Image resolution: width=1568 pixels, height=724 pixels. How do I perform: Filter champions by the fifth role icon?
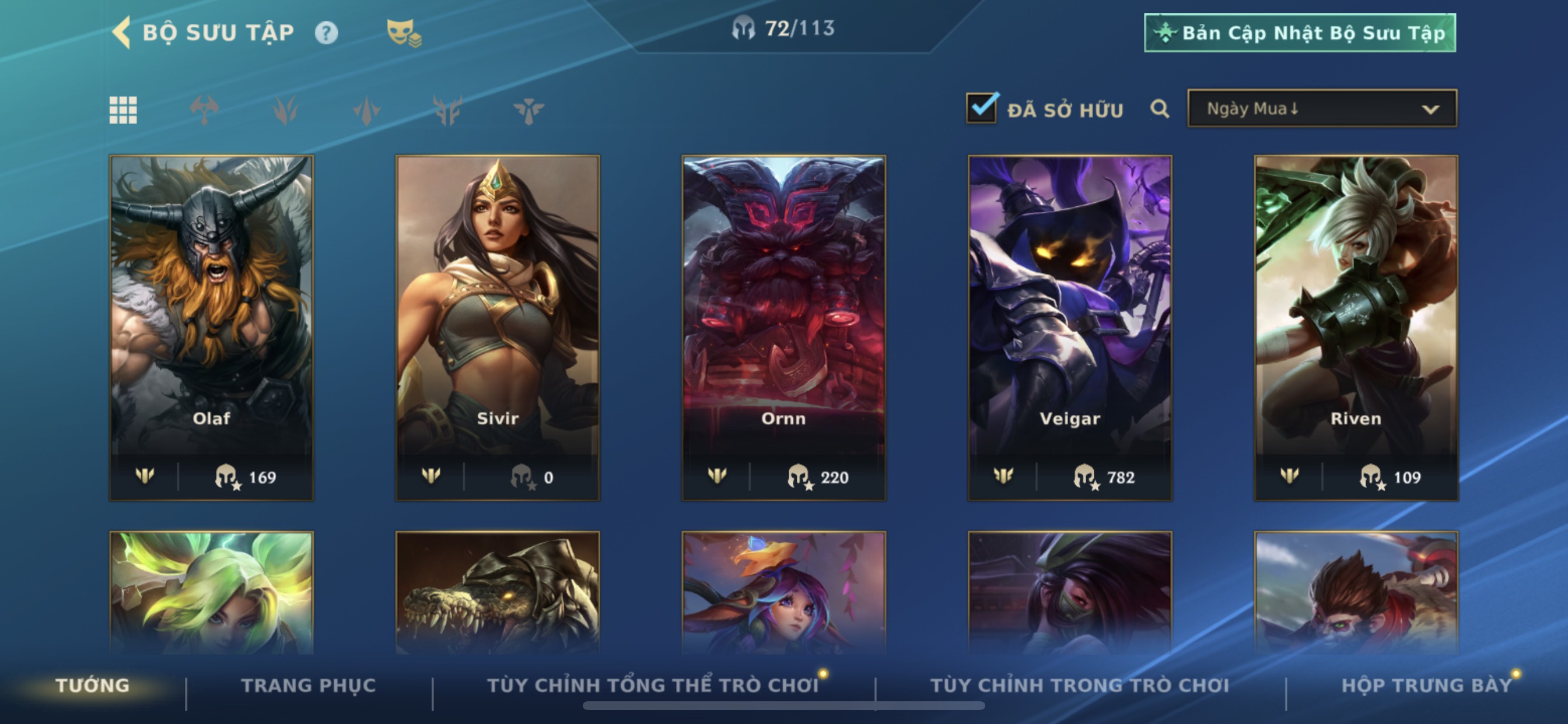(528, 110)
